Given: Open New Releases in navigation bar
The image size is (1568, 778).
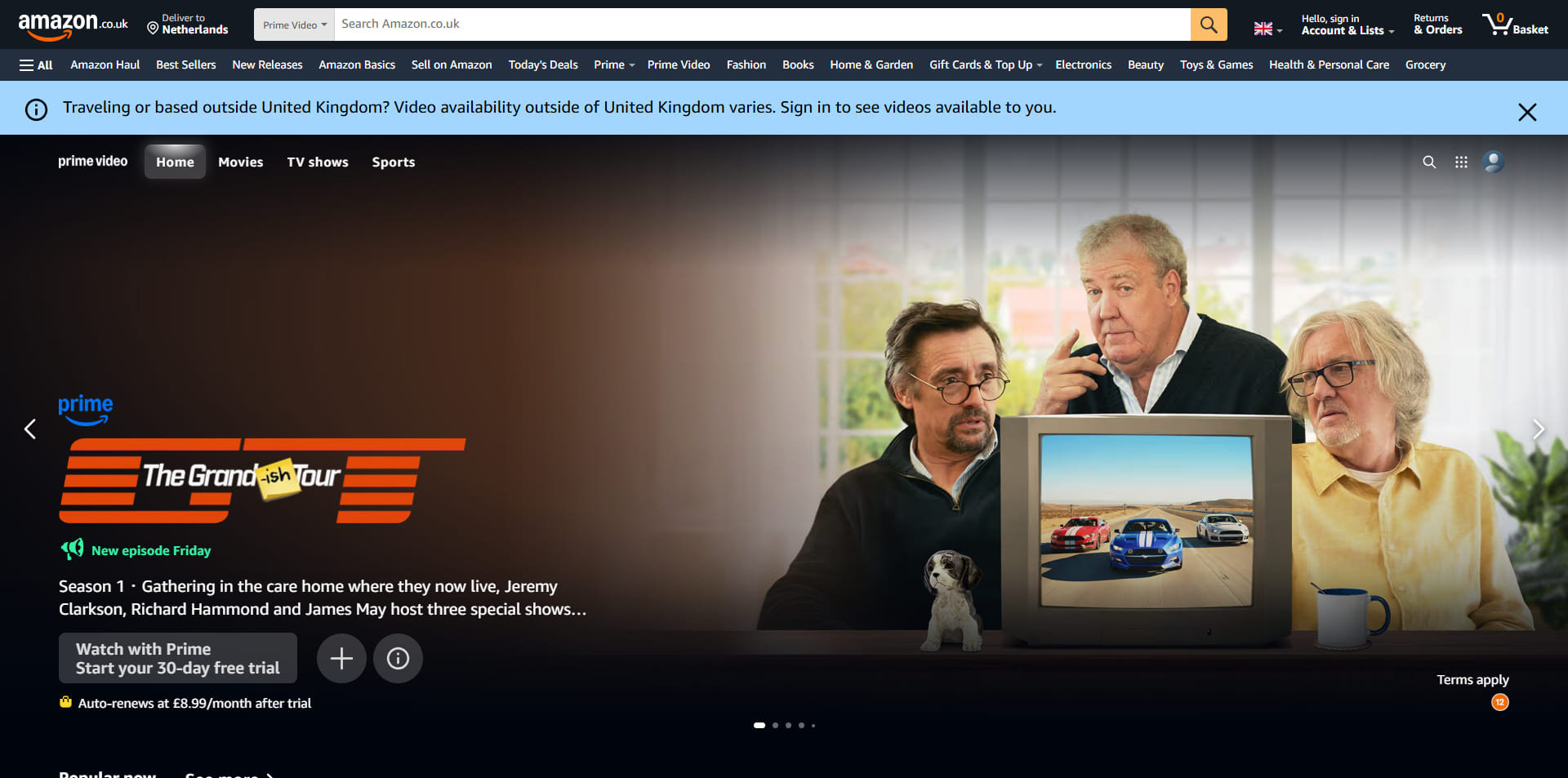Looking at the screenshot, I should pos(267,64).
